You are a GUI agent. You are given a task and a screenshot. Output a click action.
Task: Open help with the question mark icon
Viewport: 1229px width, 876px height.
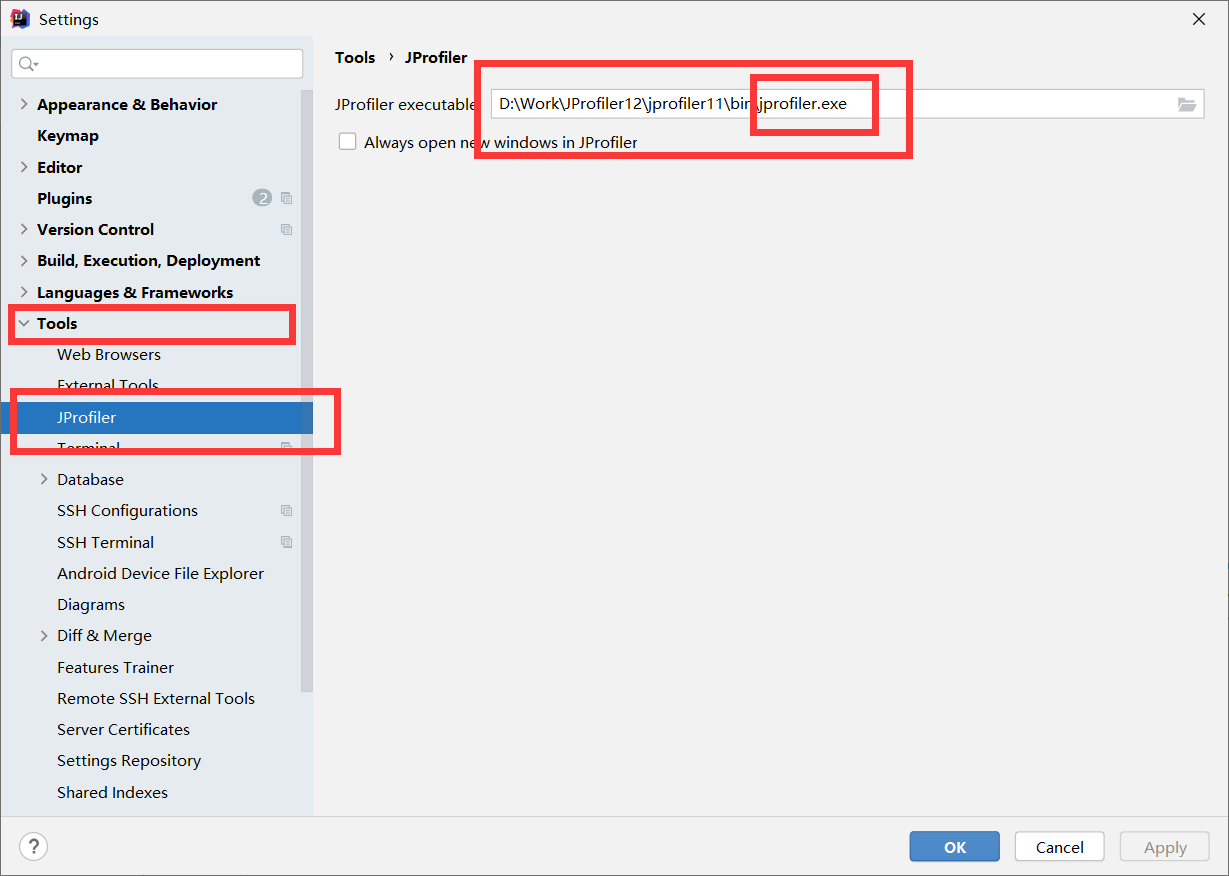33,847
